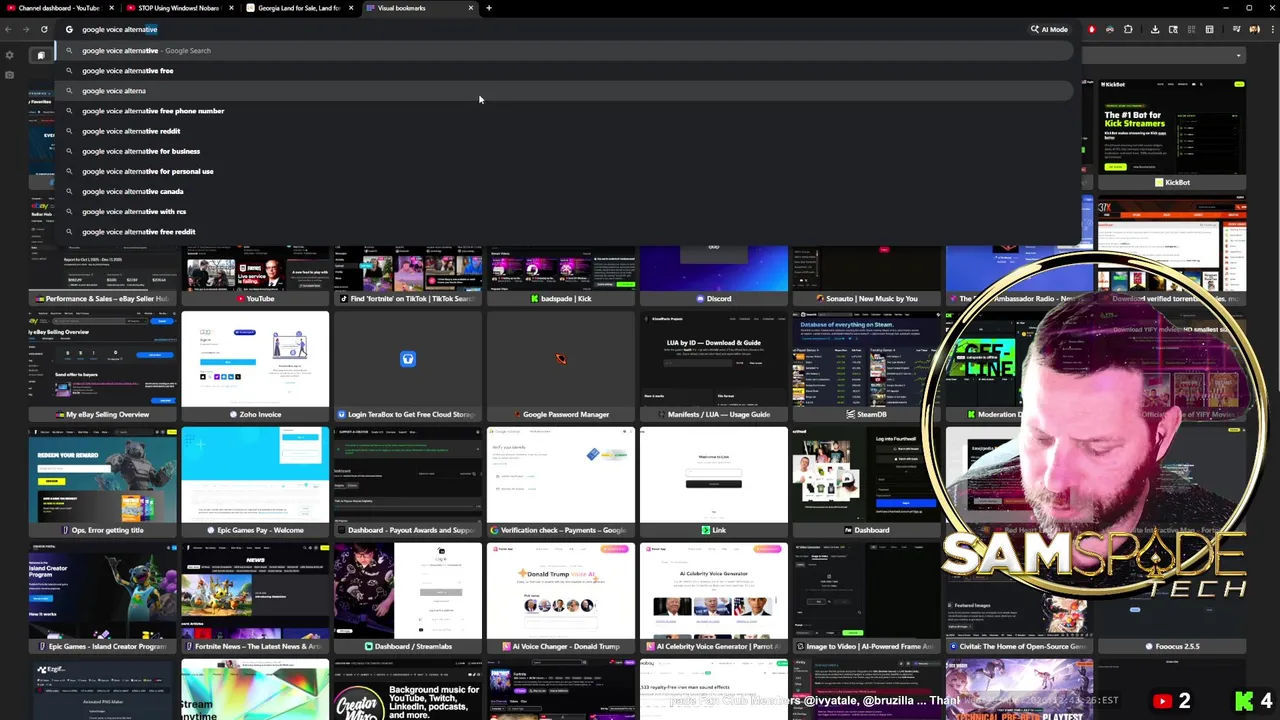Open the Sonauto New Music bookmark

[866, 275]
